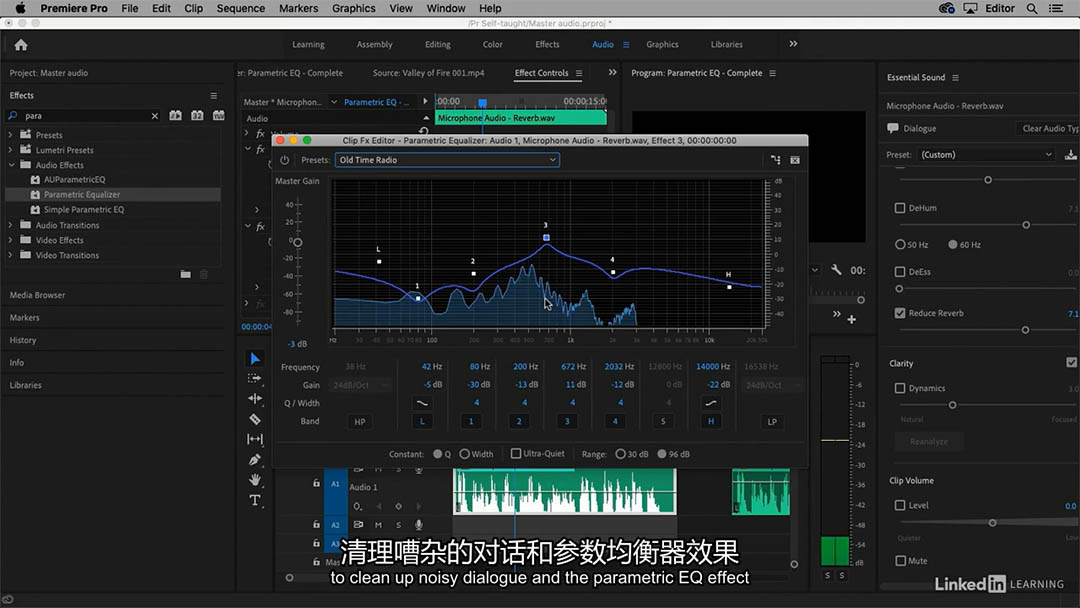The height and width of the screenshot is (608, 1080).
Task: Toggle A1 voice-over record microphone
Action: 418,470
